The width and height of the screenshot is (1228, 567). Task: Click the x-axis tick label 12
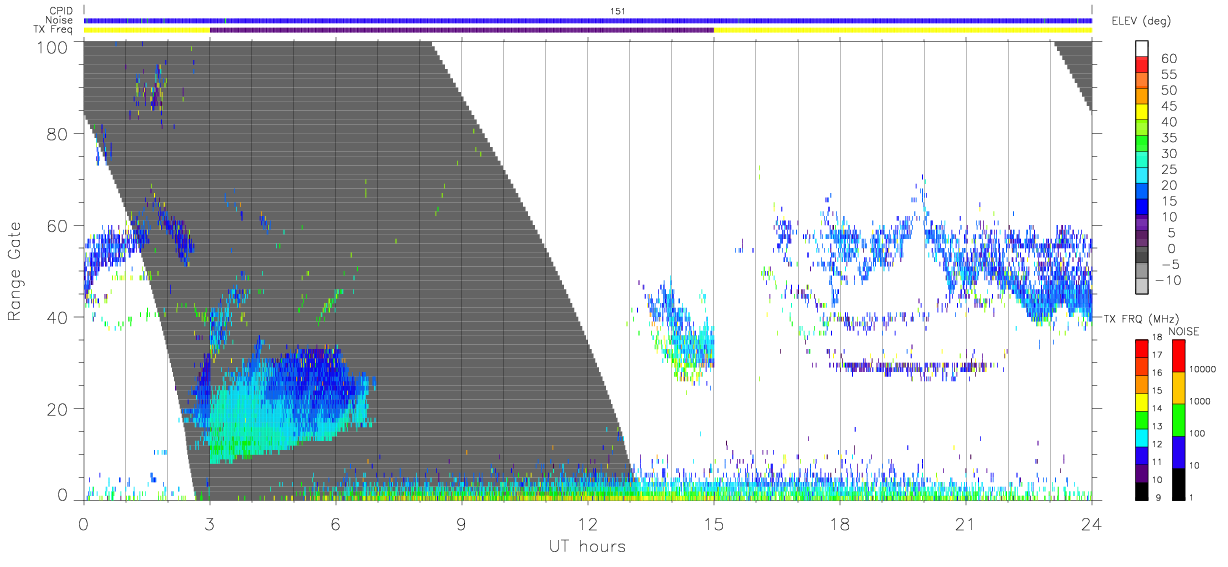pos(588,523)
